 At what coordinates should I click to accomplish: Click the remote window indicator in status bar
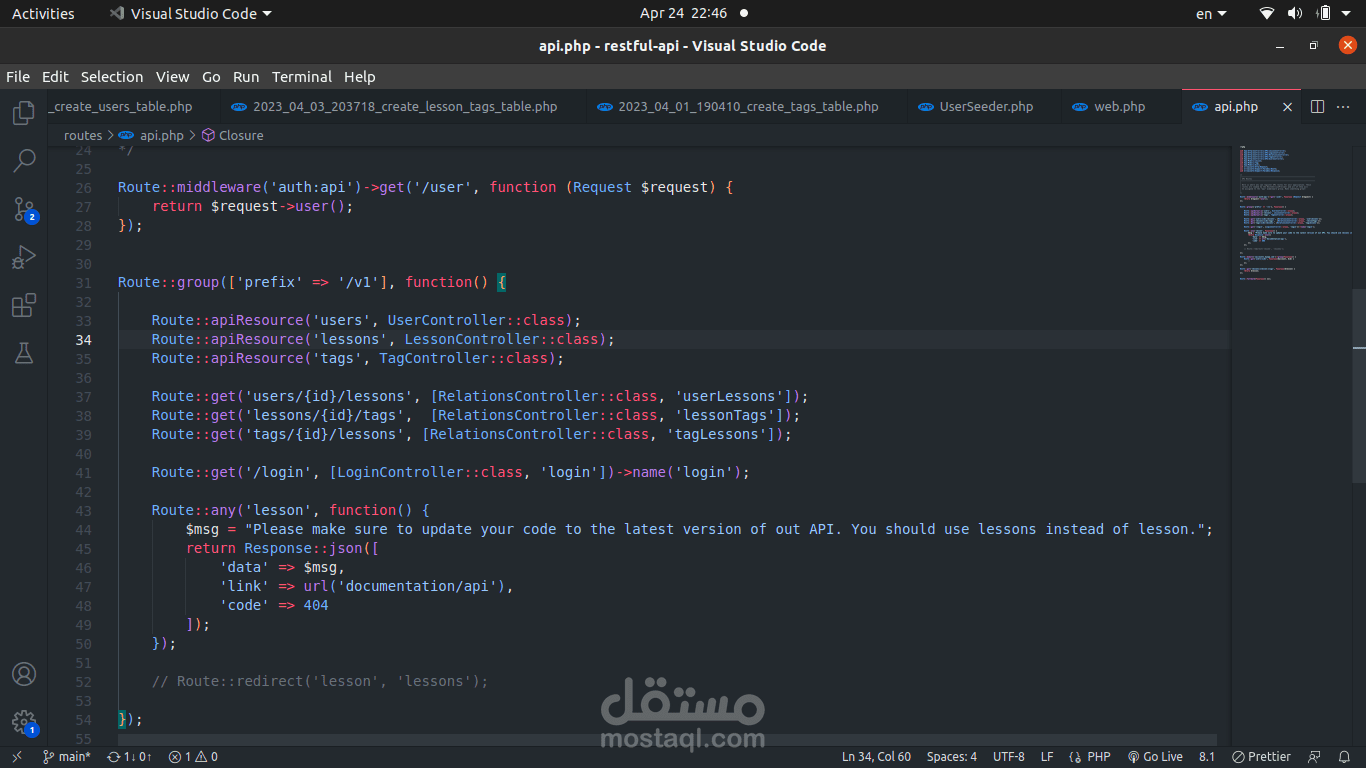pyautogui.click(x=16, y=757)
